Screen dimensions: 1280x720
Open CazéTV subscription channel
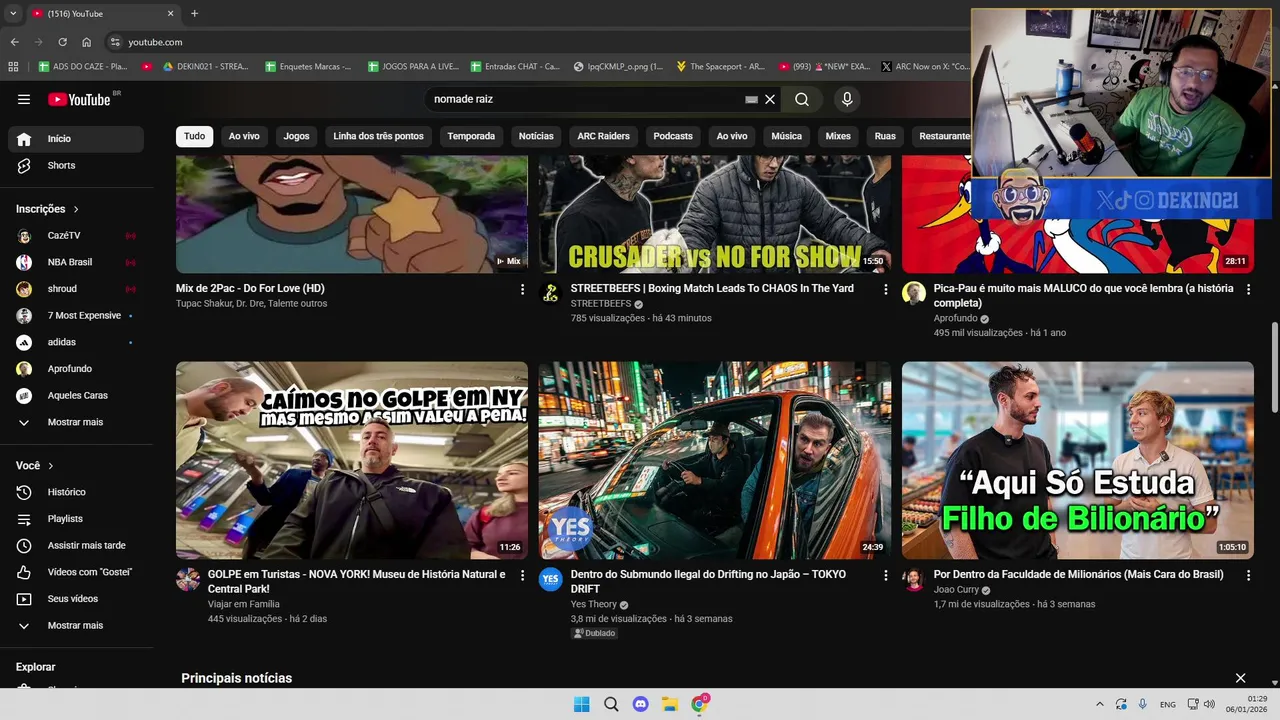tap(76, 235)
